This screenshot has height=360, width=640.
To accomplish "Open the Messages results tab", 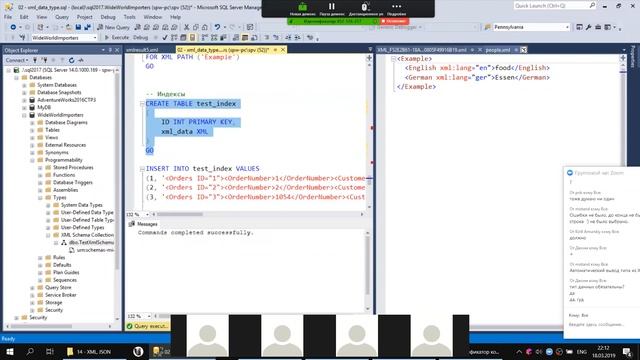I will coord(143,224).
